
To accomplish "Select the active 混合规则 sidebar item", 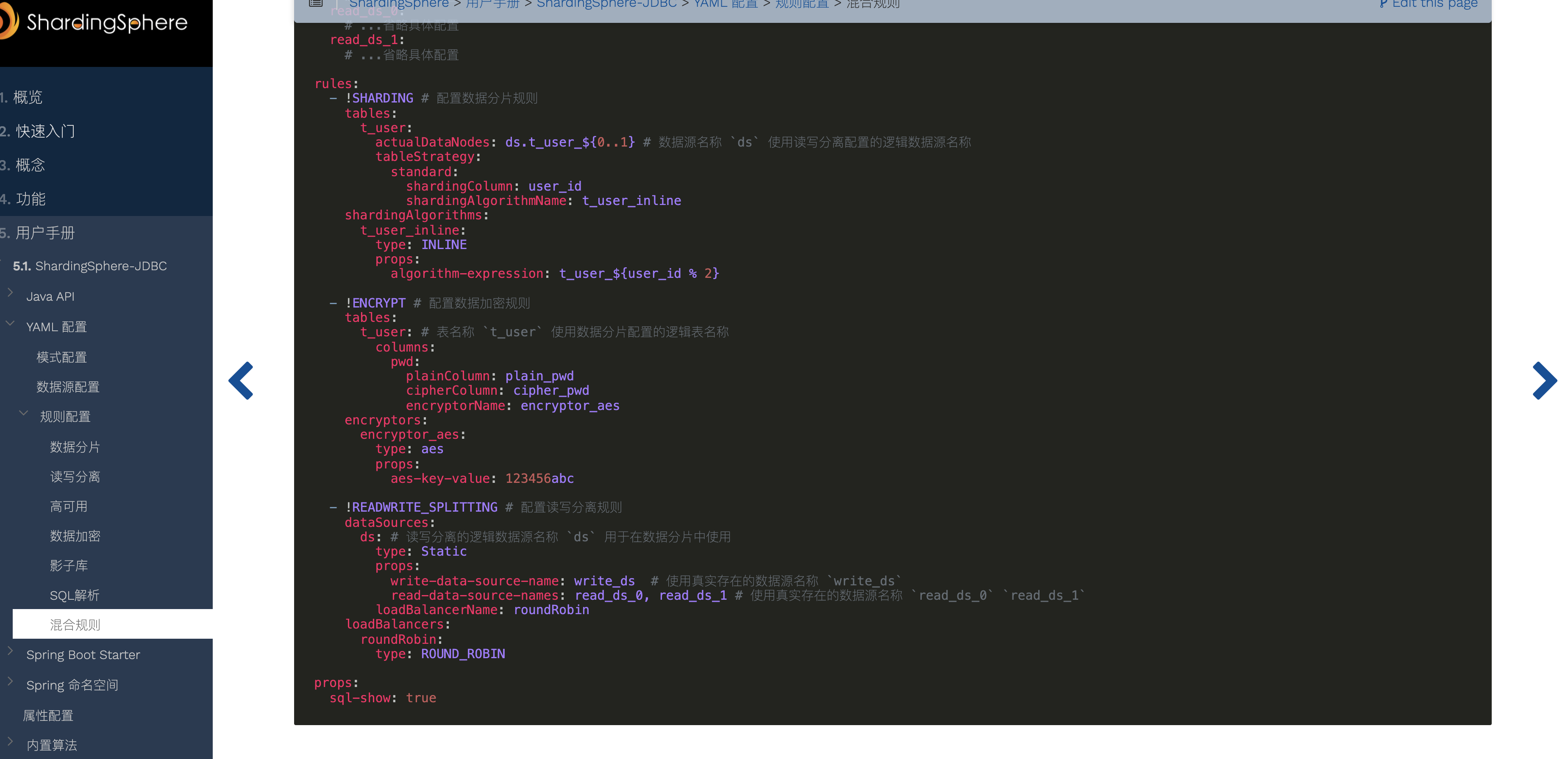I will [113, 625].
